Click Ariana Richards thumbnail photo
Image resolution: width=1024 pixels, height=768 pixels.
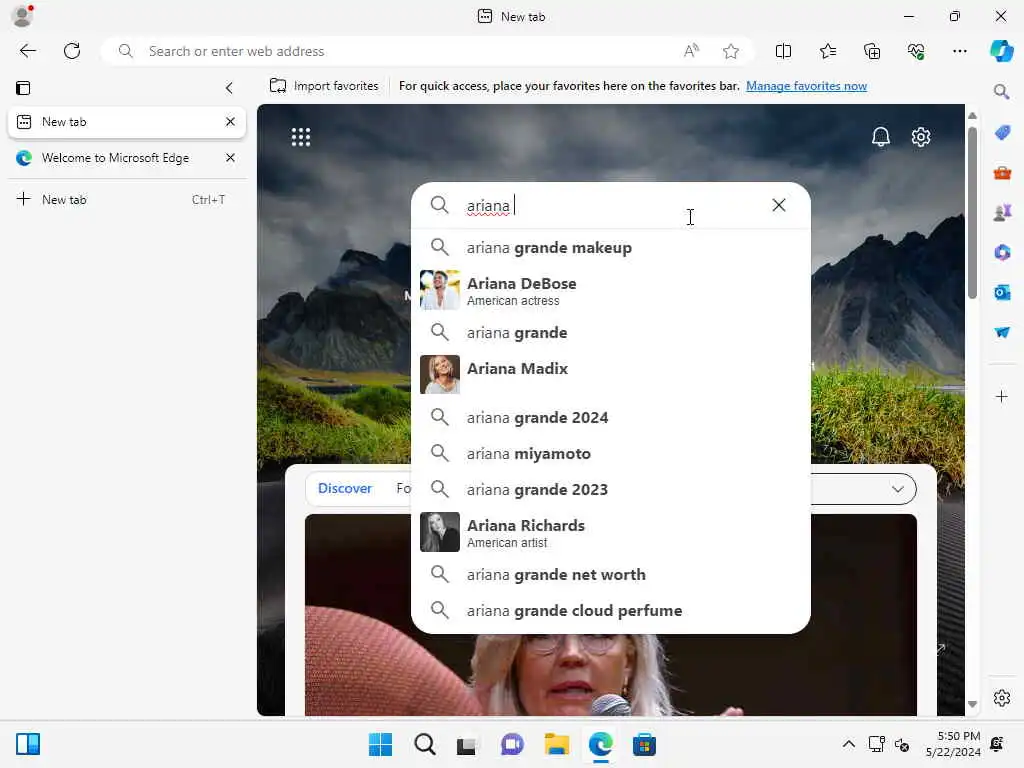tap(440, 532)
